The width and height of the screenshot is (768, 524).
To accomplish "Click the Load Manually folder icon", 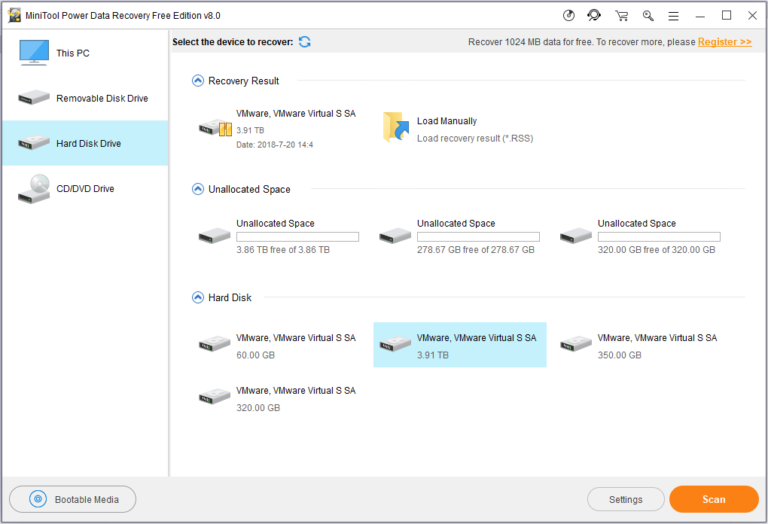I will 396,127.
